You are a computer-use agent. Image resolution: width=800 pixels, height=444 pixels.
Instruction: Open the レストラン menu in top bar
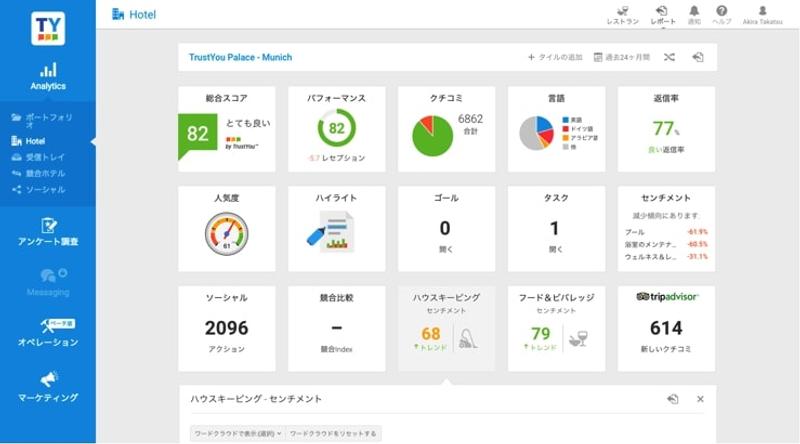[x=622, y=14]
